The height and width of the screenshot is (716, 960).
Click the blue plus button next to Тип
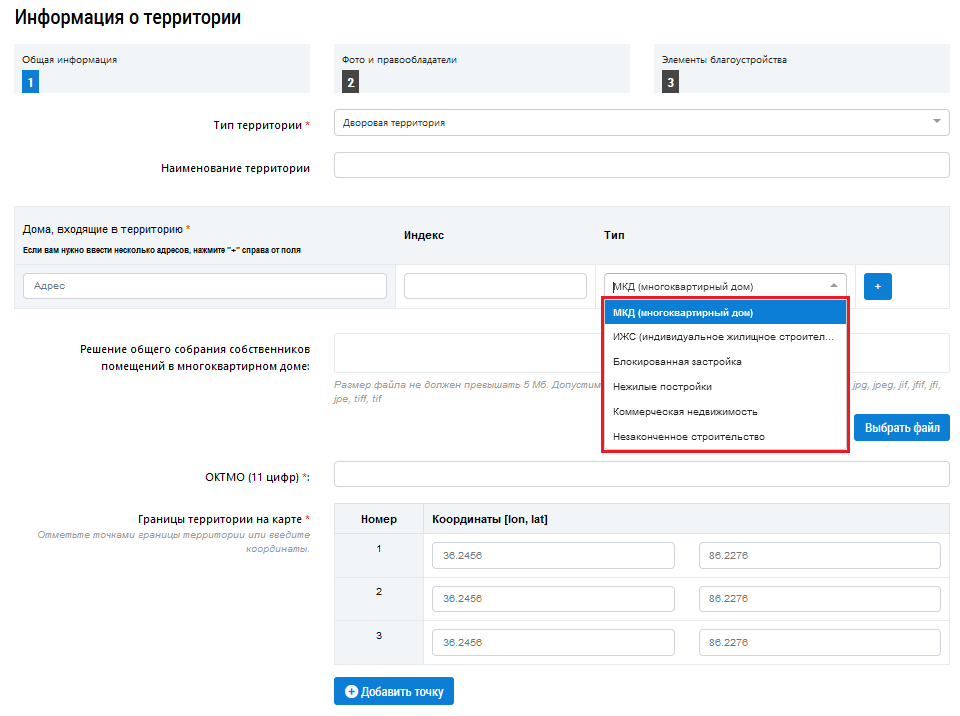pyautogui.click(x=877, y=286)
